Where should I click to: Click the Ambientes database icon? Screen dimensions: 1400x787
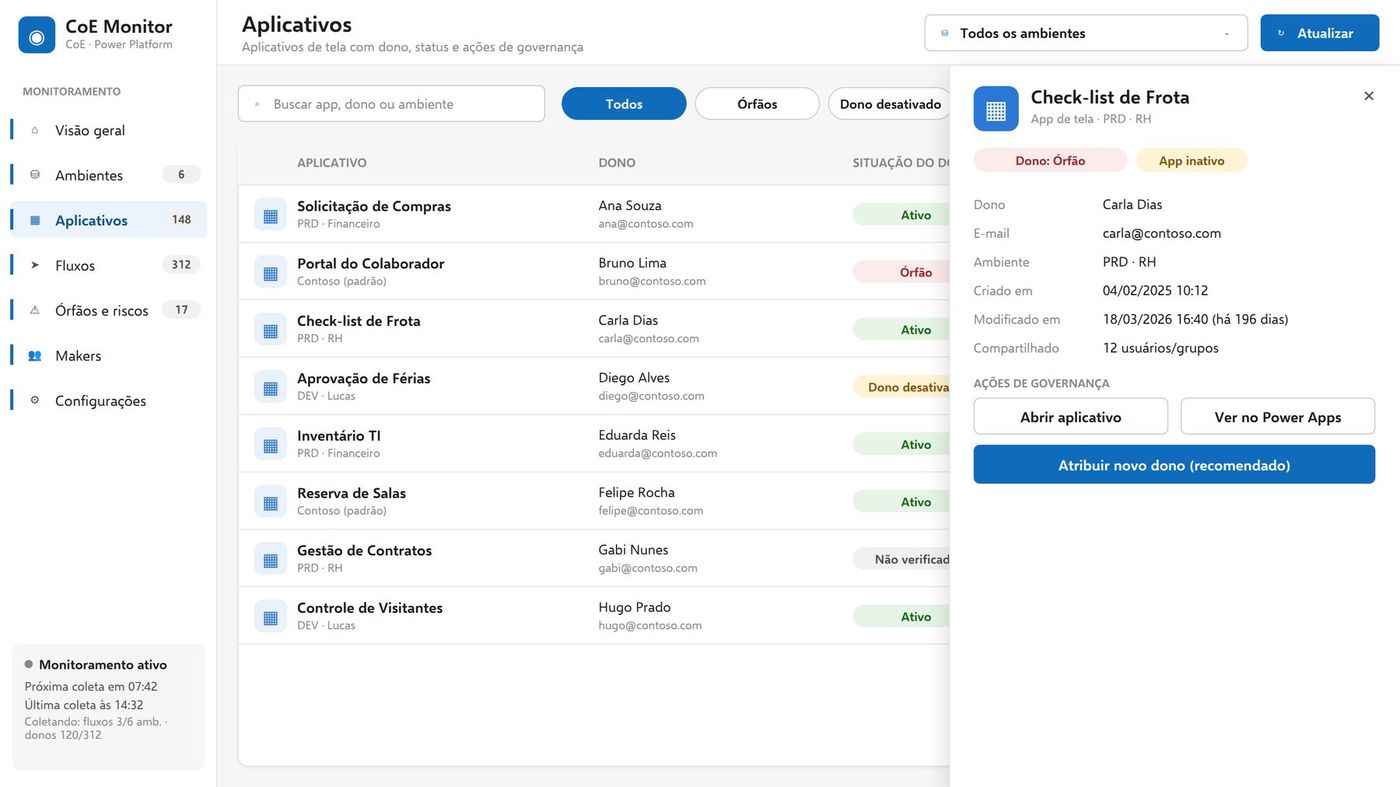point(35,175)
